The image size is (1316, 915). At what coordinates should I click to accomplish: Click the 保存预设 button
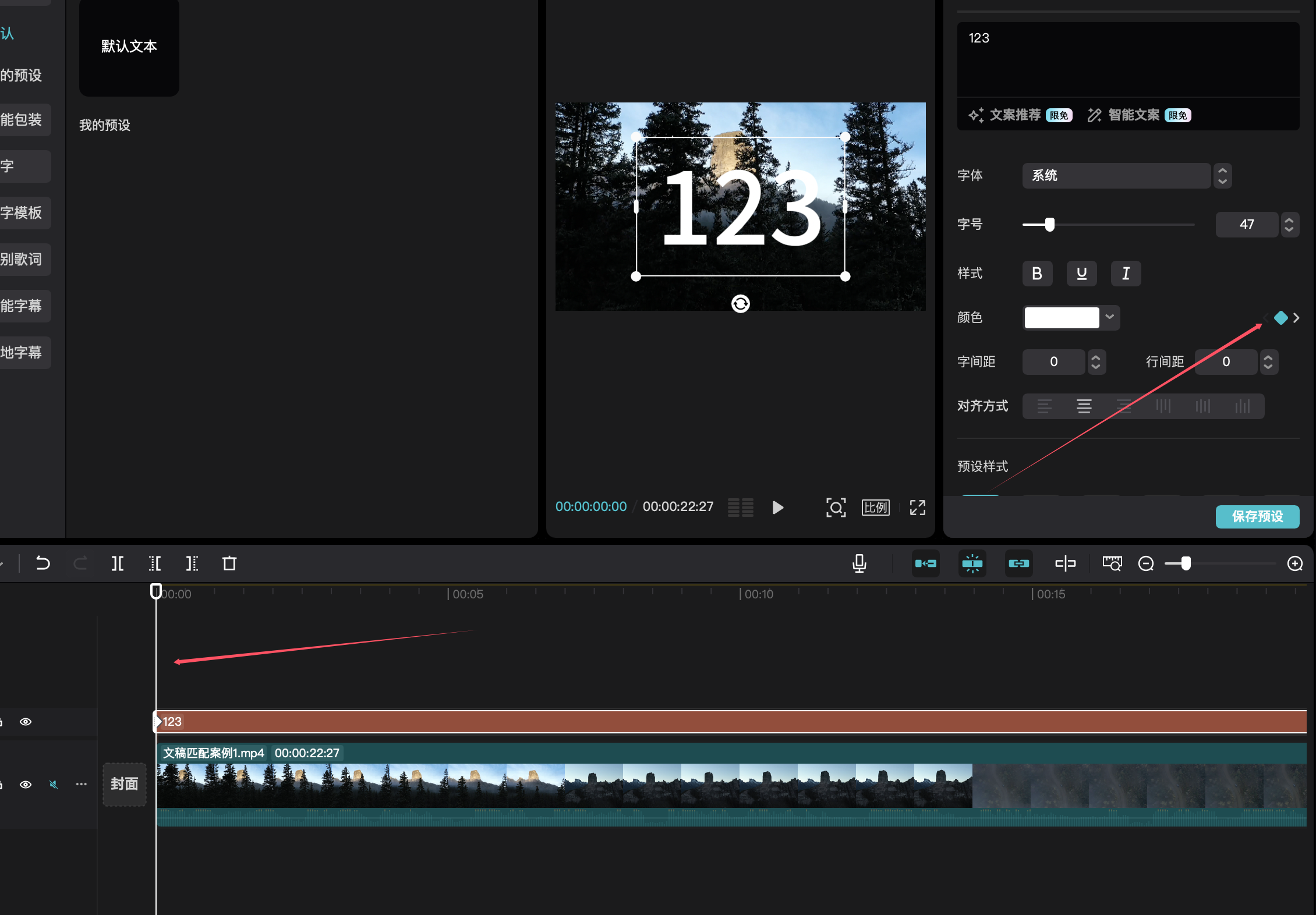point(1258,517)
